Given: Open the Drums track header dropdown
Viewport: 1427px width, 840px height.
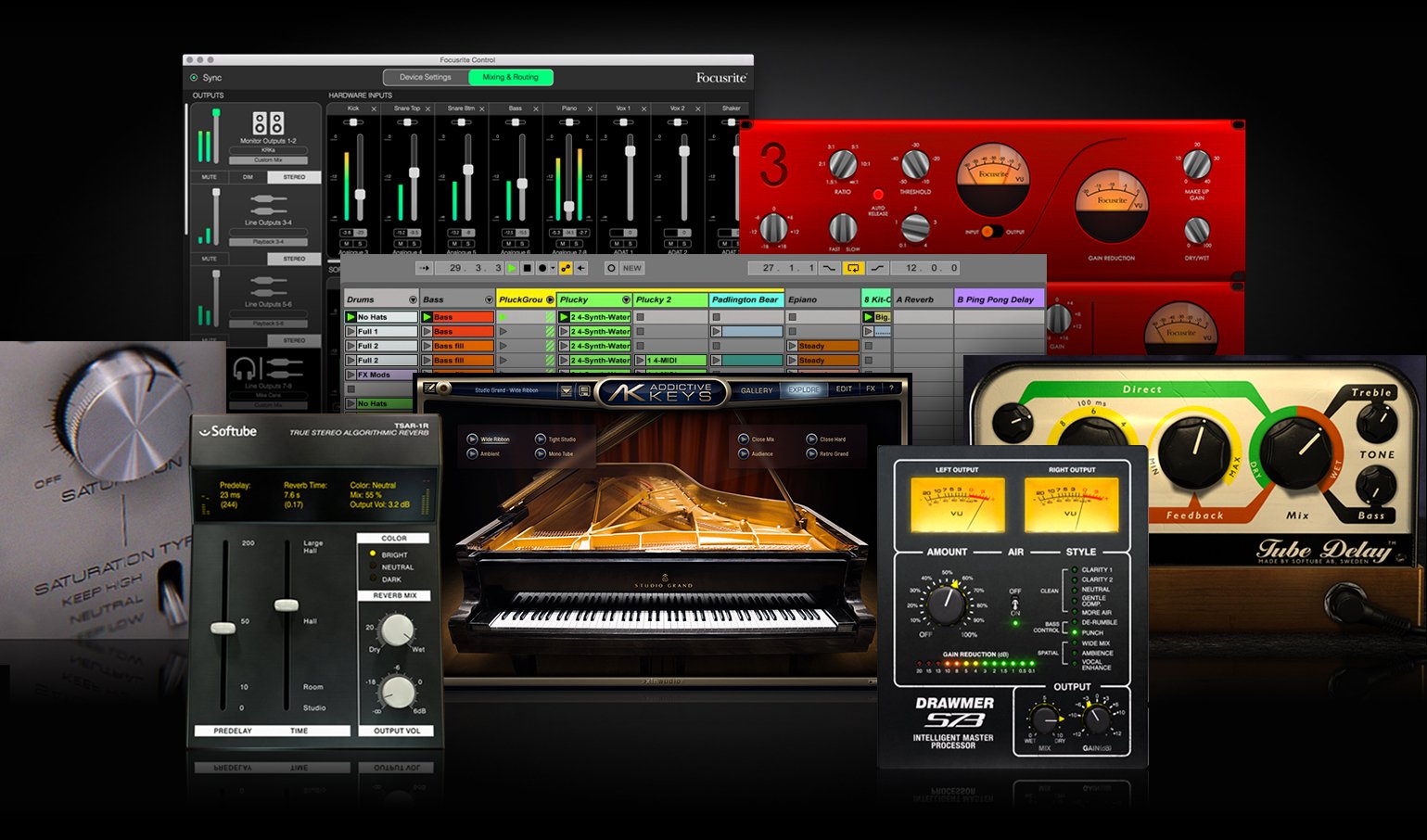Looking at the screenshot, I should click(x=413, y=299).
